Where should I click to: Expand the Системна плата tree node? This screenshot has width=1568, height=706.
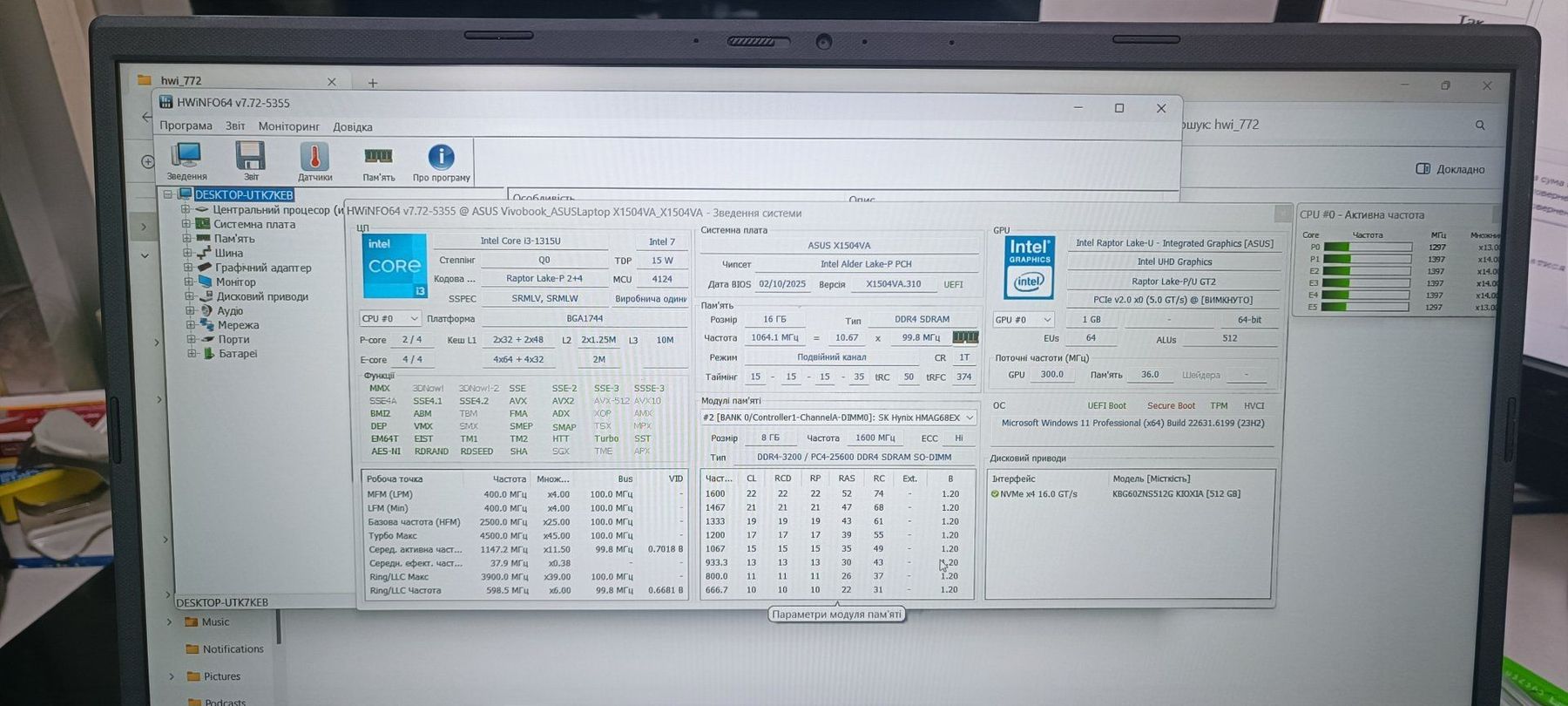pyautogui.click(x=186, y=224)
